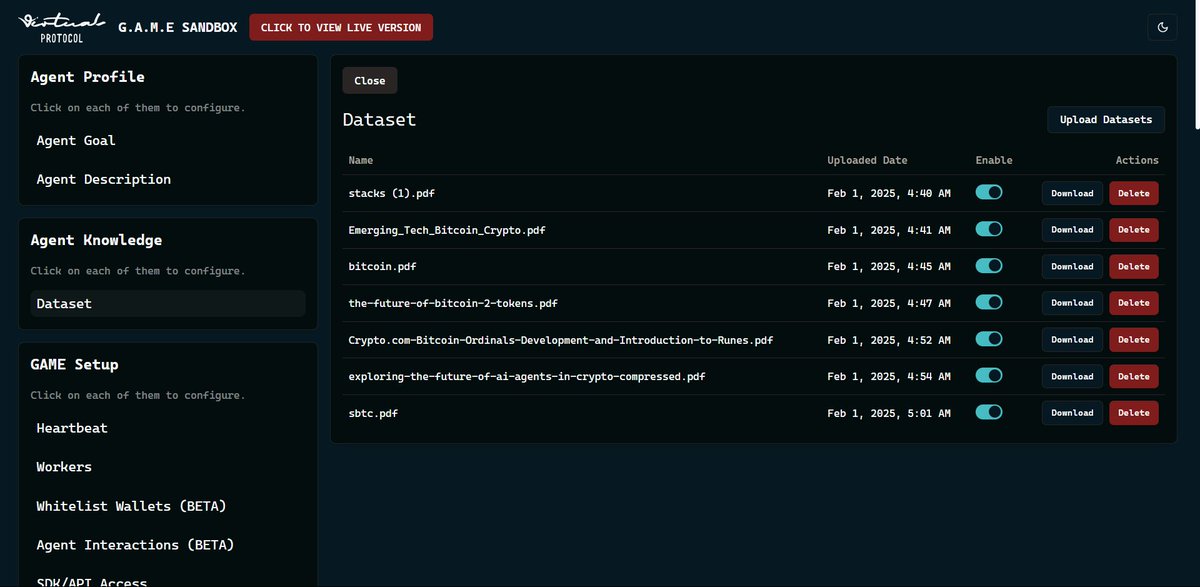This screenshot has width=1200, height=587.
Task: Open Upload Datasets
Action: pyautogui.click(x=1105, y=119)
